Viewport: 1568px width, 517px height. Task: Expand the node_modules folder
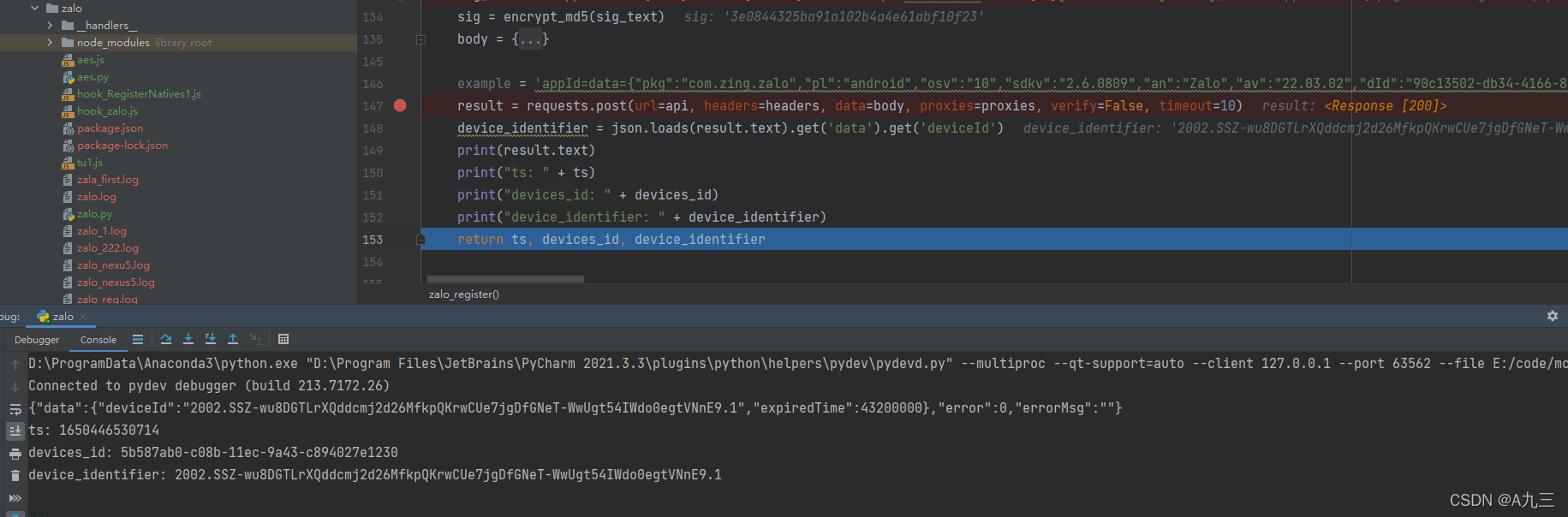click(50, 43)
